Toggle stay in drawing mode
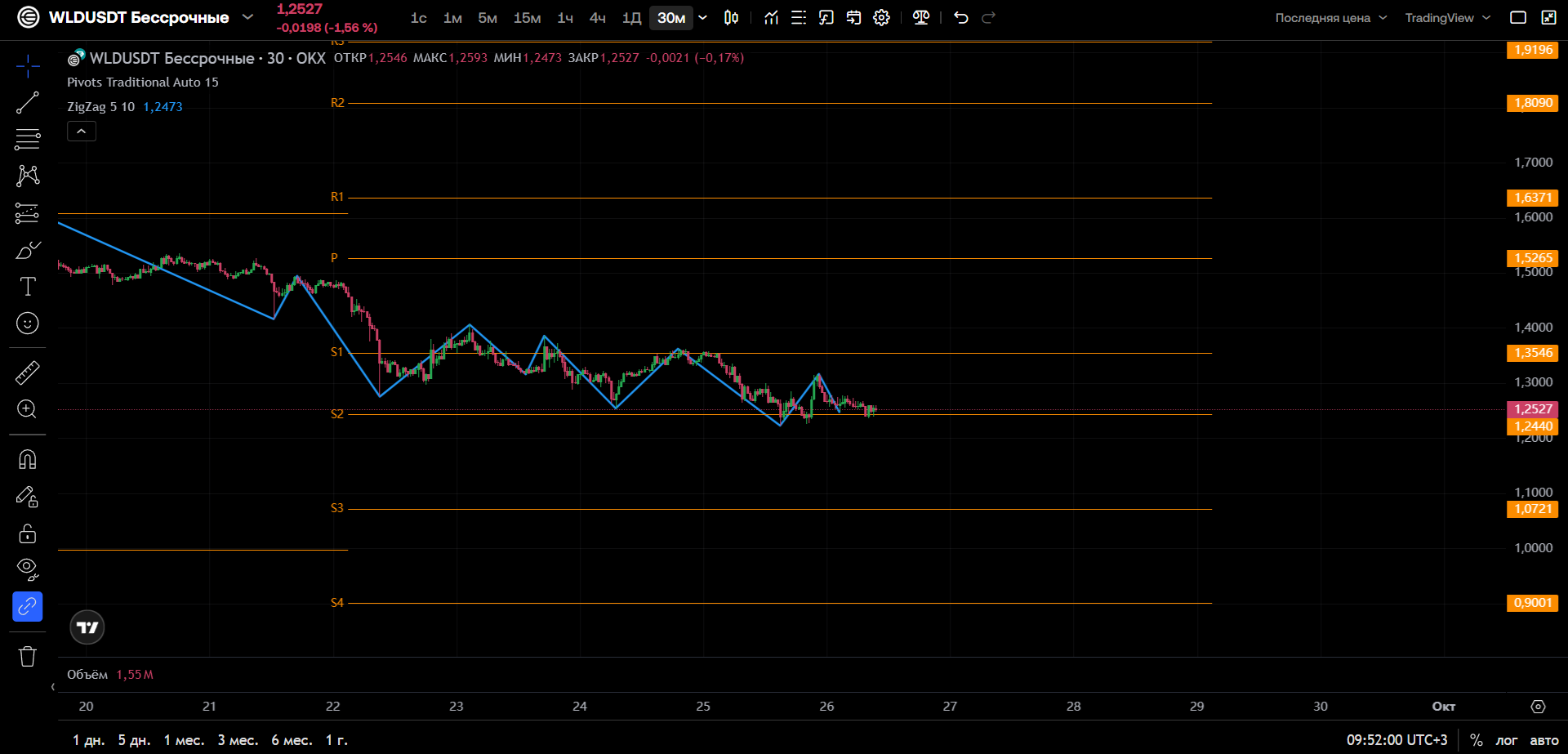Viewport: 1568px width, 754px height. click(x=28, y=497)
